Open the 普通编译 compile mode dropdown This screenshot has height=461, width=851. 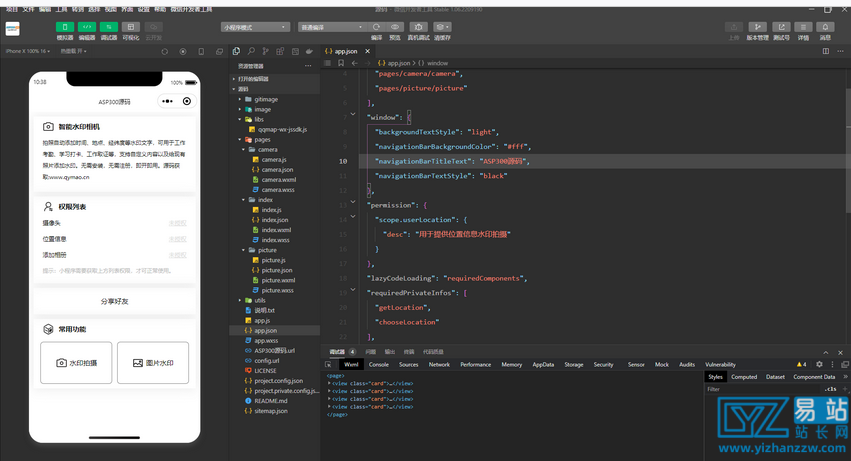pos(331,27)
